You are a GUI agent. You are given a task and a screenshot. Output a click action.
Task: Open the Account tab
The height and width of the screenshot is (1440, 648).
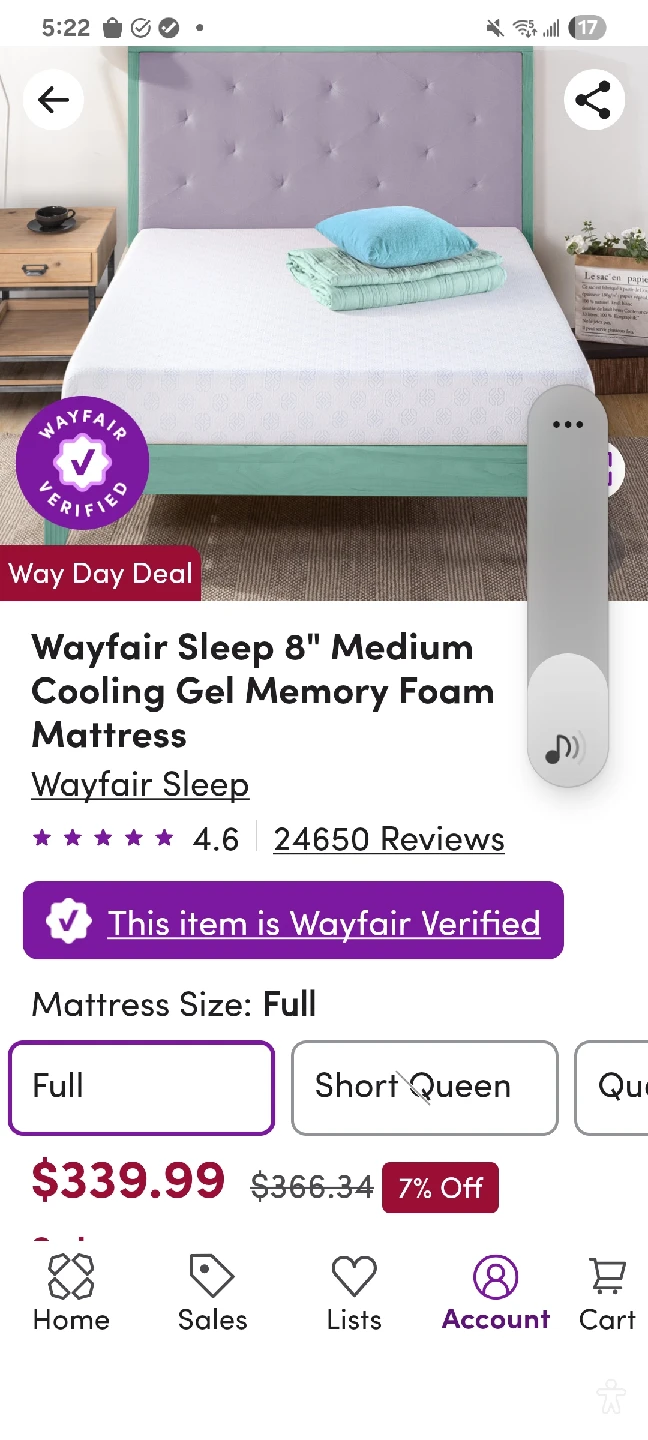[x=496, y=1293]
